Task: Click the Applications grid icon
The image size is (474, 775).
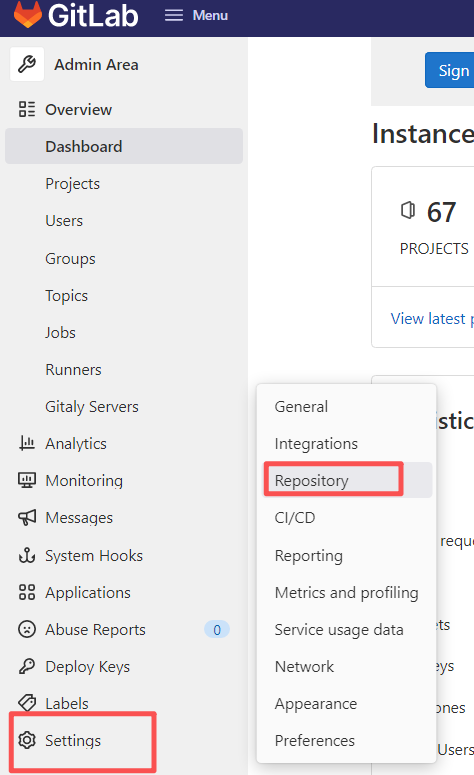Action: 27,592
